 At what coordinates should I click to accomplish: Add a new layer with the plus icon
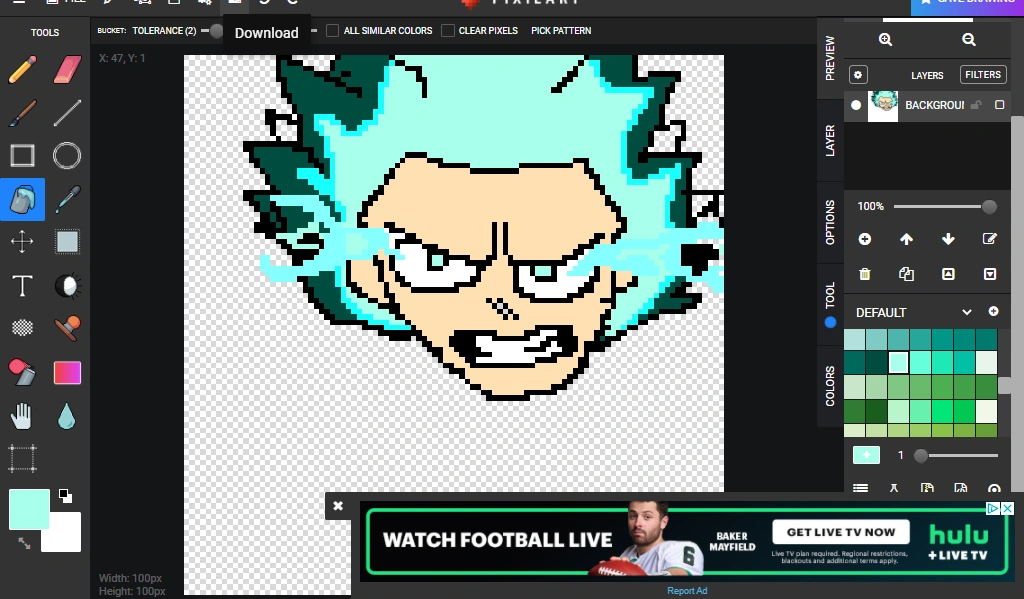(864, 239)
